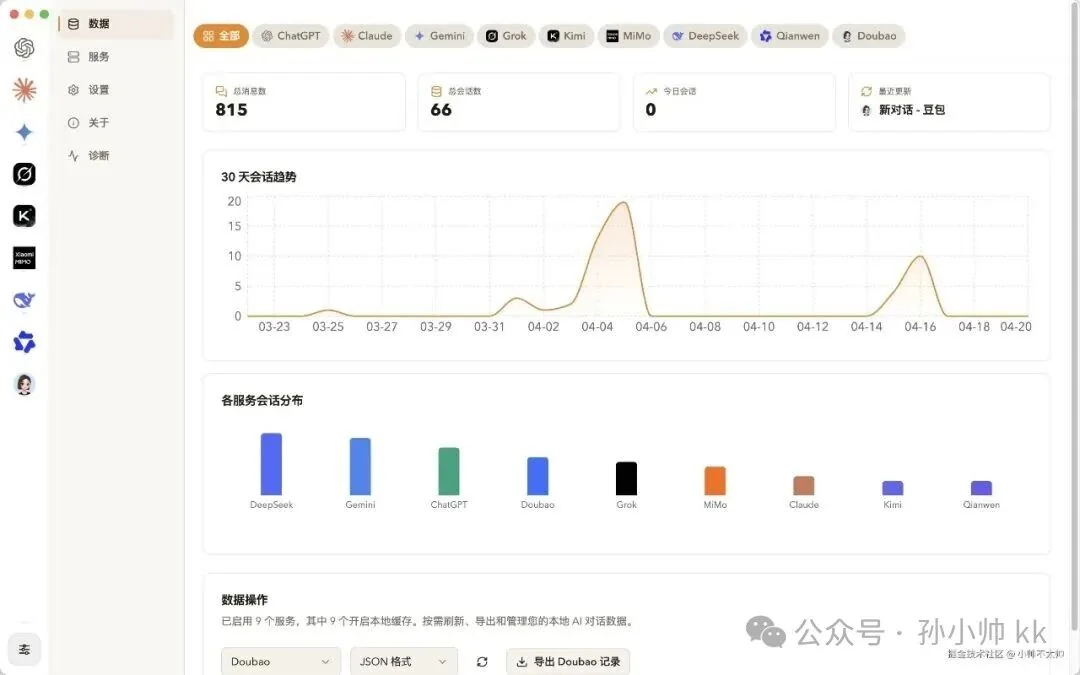Click the refresh icon beside the format dropdown

482,661
